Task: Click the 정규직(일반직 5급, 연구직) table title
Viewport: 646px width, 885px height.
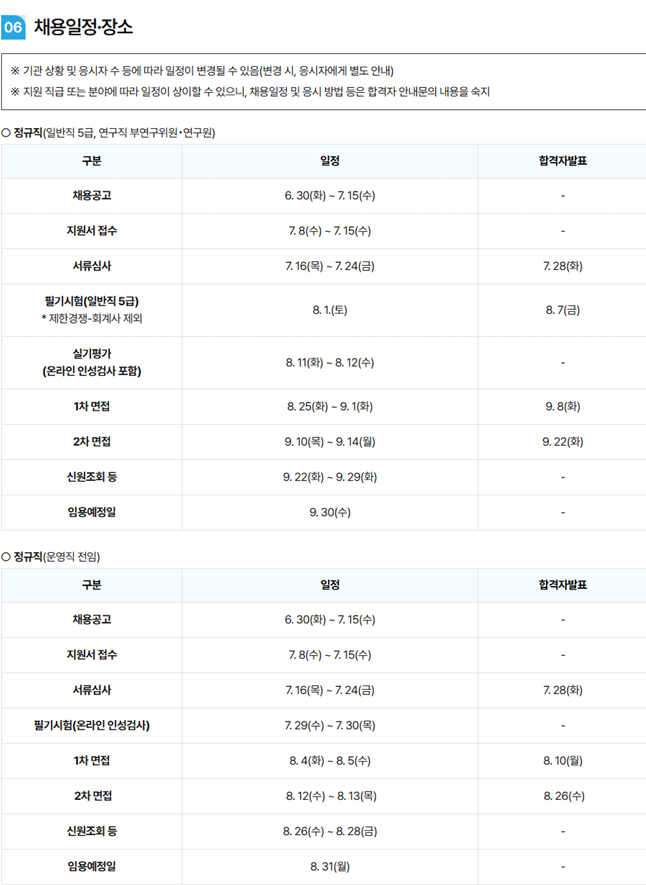Action: point(108,133)
